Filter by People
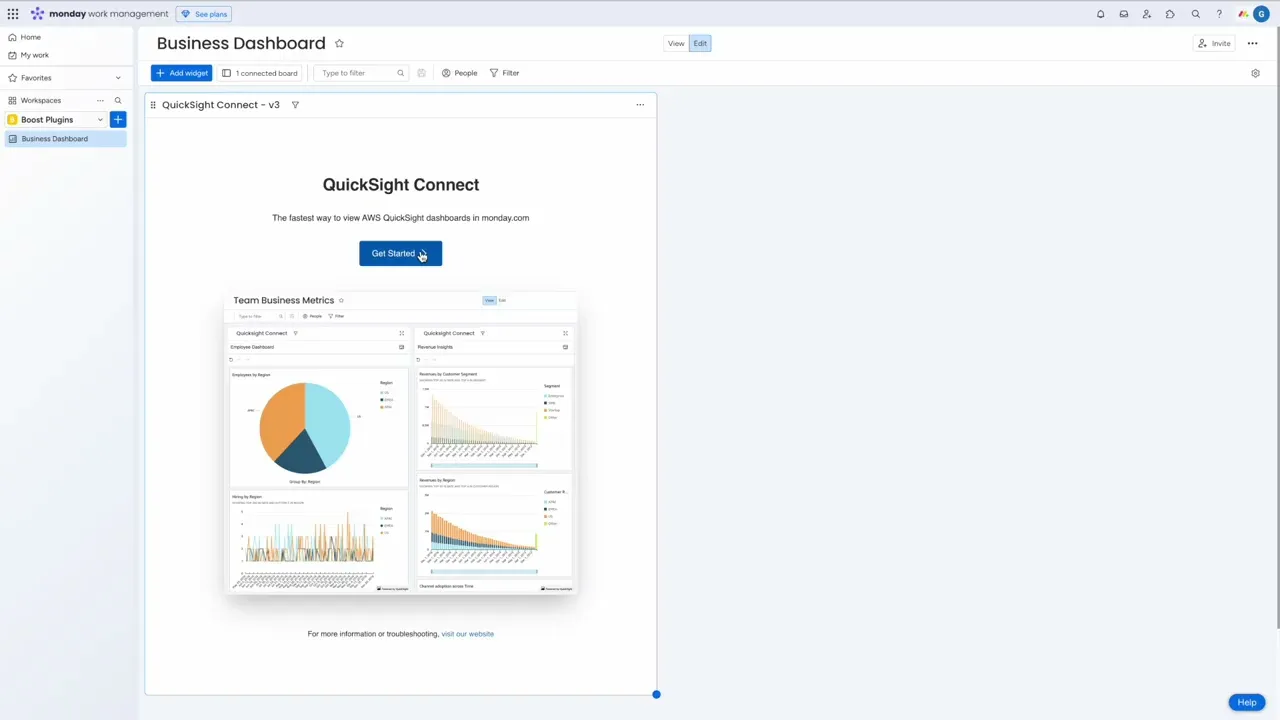Screen dimensions: 1280x720 pyautogui.click(x=460, y=73)
